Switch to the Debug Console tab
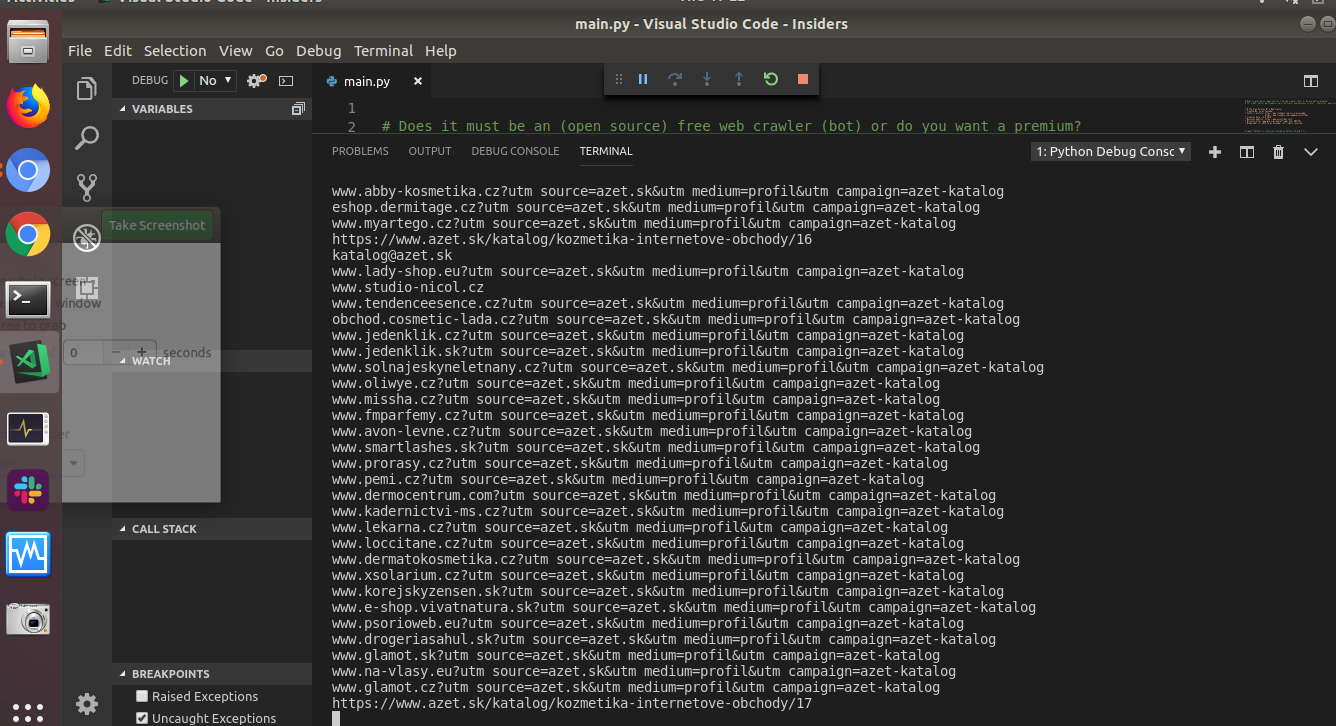 [515, 151]
